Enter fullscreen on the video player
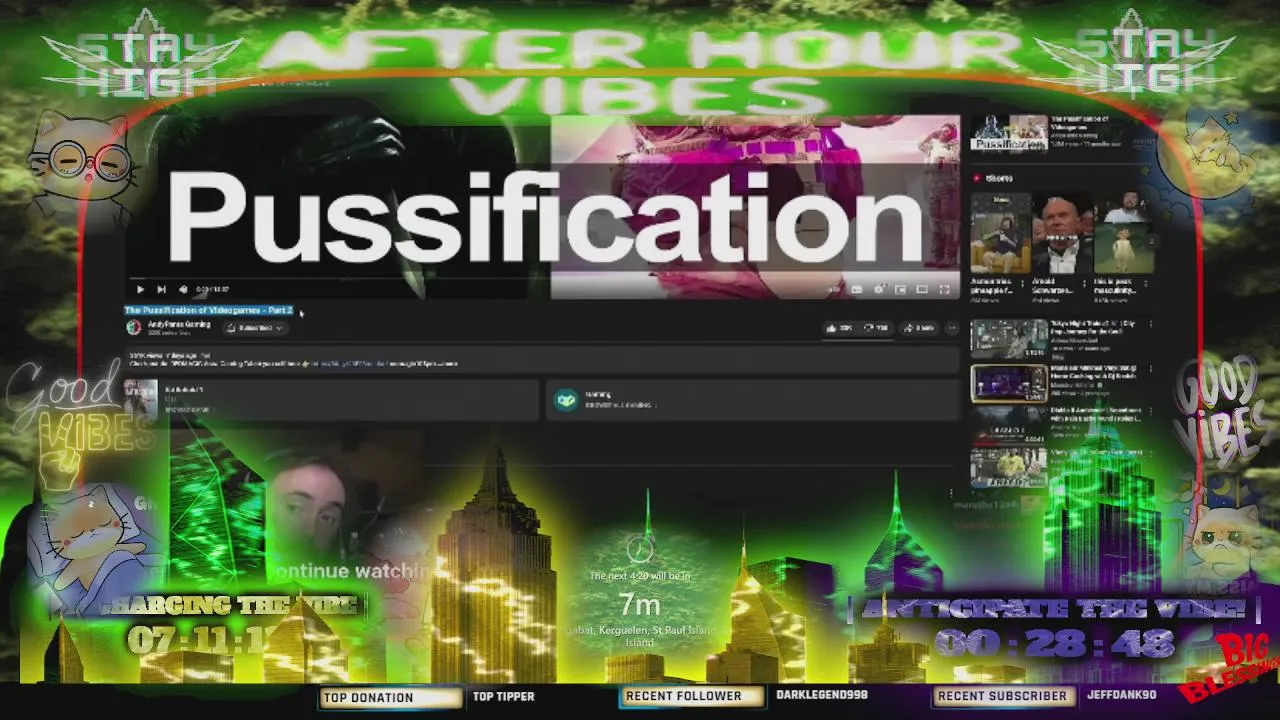This screenshot has width=1280, height=720. (x=944, y=290)
